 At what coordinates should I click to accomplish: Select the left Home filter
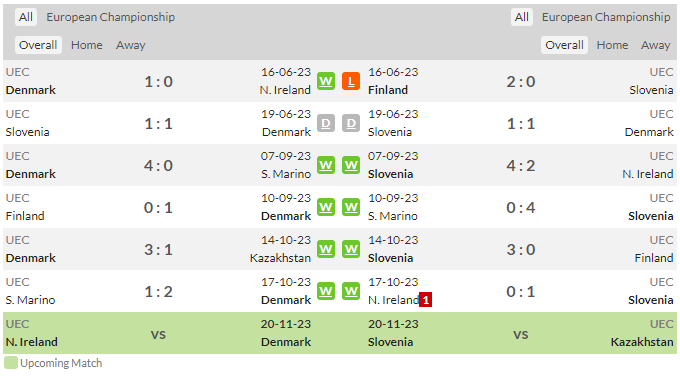(x=87, y=45)
